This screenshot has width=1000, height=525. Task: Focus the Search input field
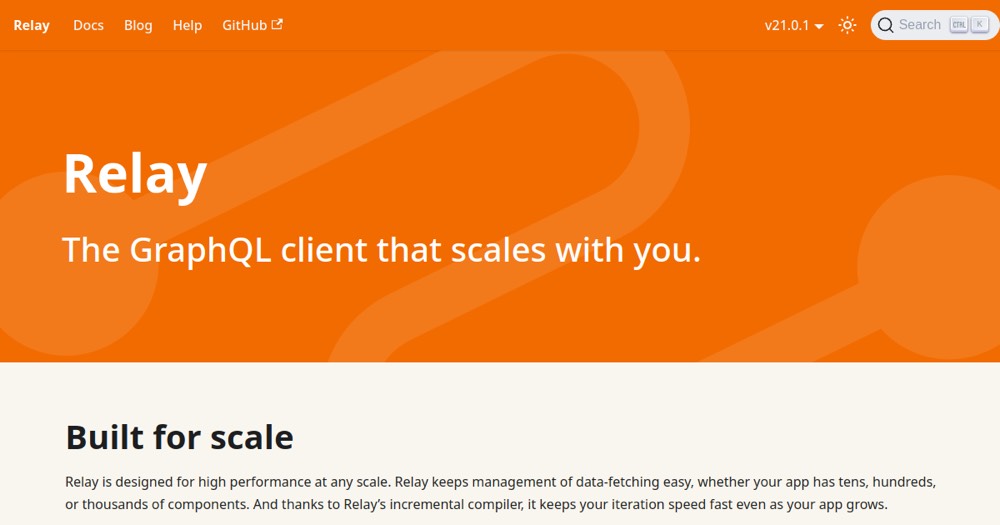[935, 25]
